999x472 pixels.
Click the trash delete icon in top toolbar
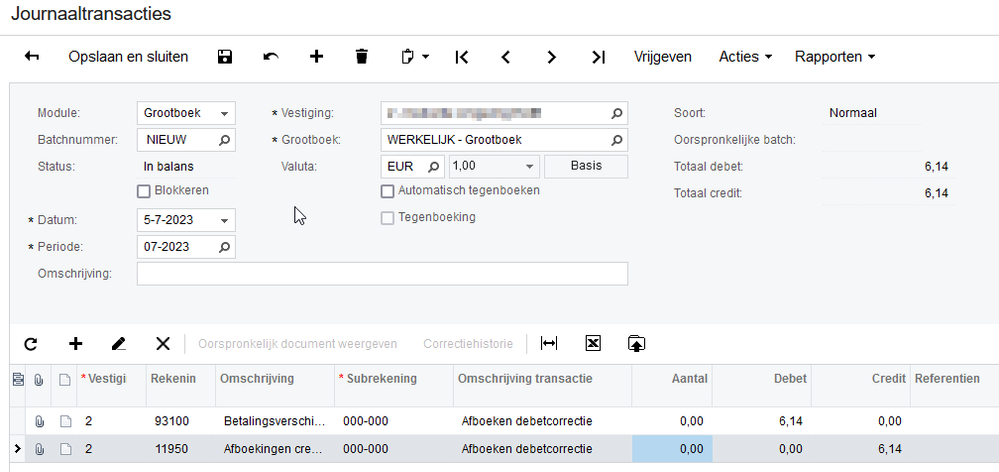pyautogui.click(x=362, y=57)
